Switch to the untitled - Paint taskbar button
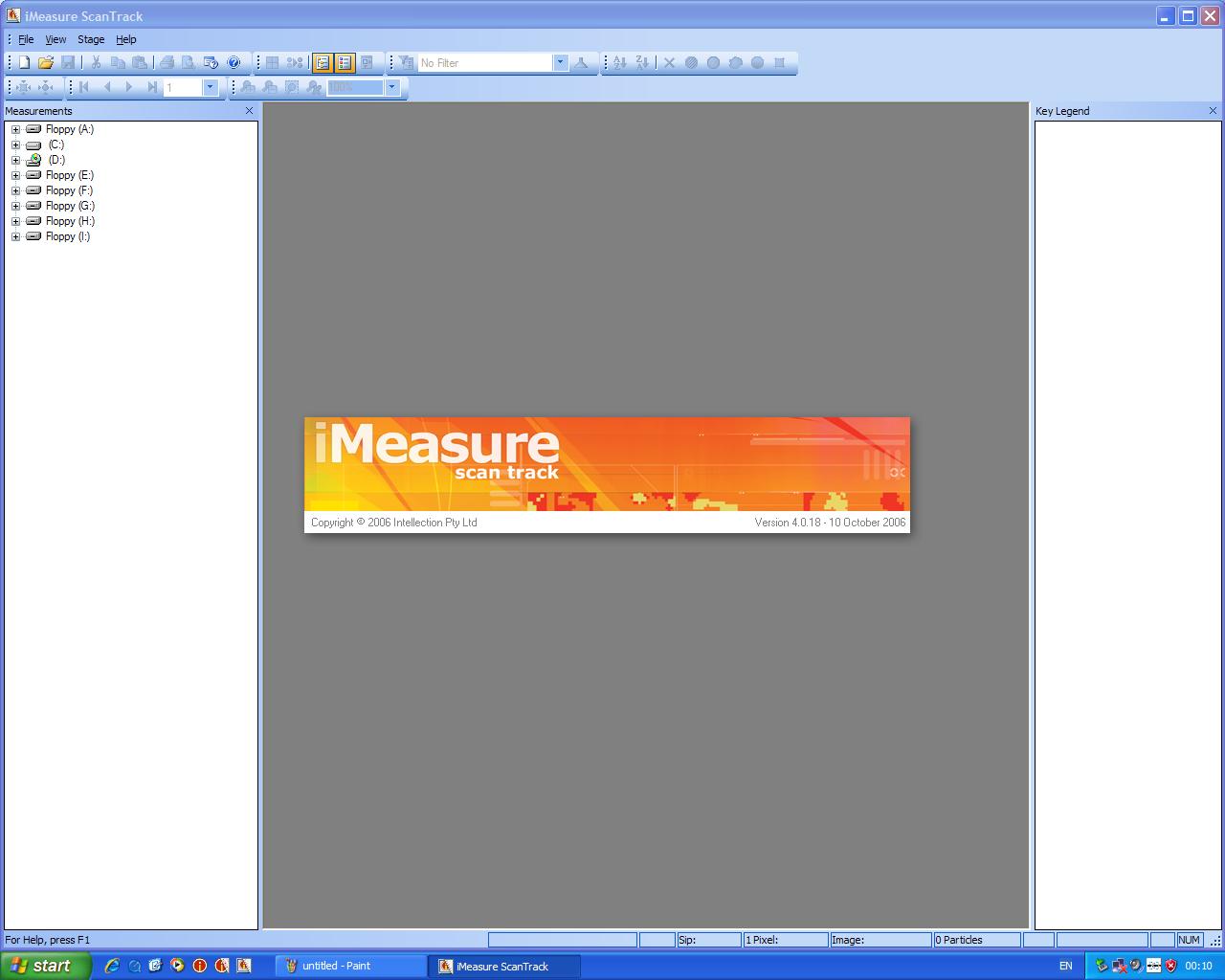 tap(351, 966)
